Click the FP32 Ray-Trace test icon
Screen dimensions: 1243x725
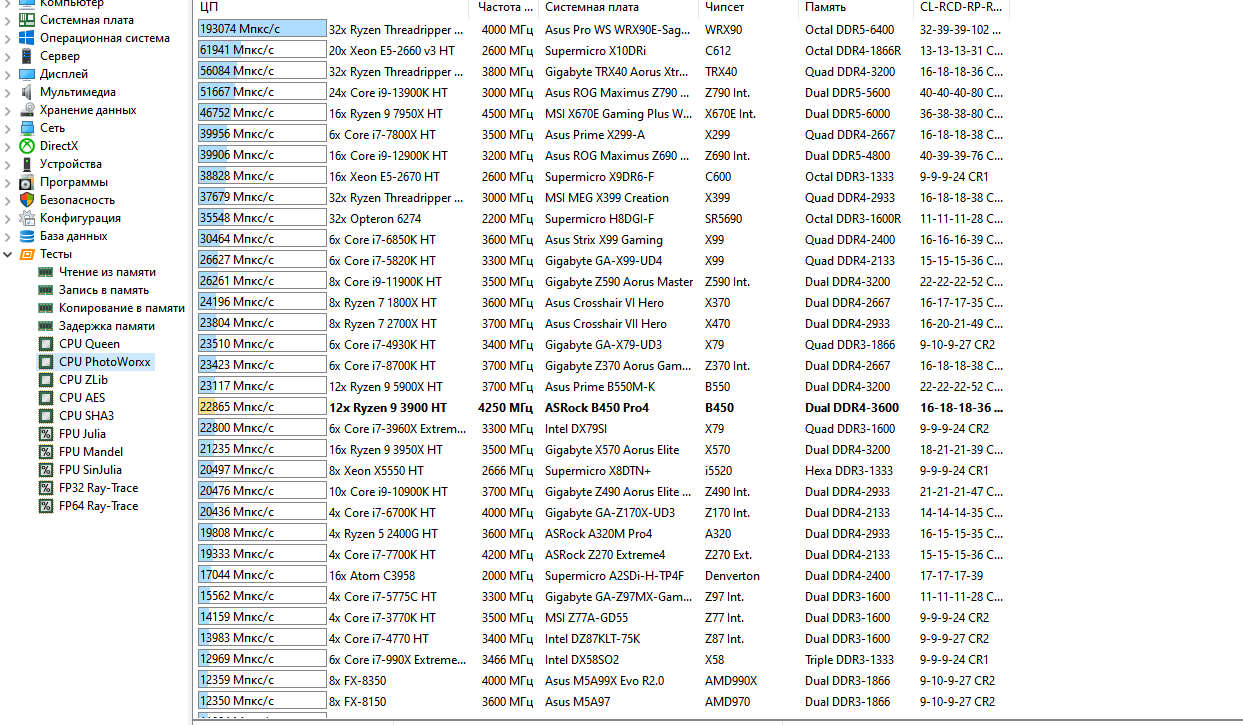click(x=46, y=488)
